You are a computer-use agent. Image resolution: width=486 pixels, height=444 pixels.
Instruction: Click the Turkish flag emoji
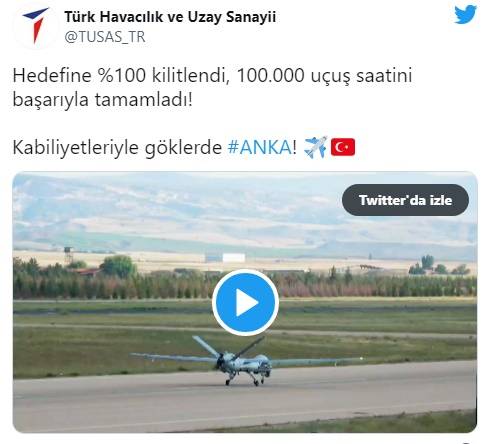tap(343, 147)
